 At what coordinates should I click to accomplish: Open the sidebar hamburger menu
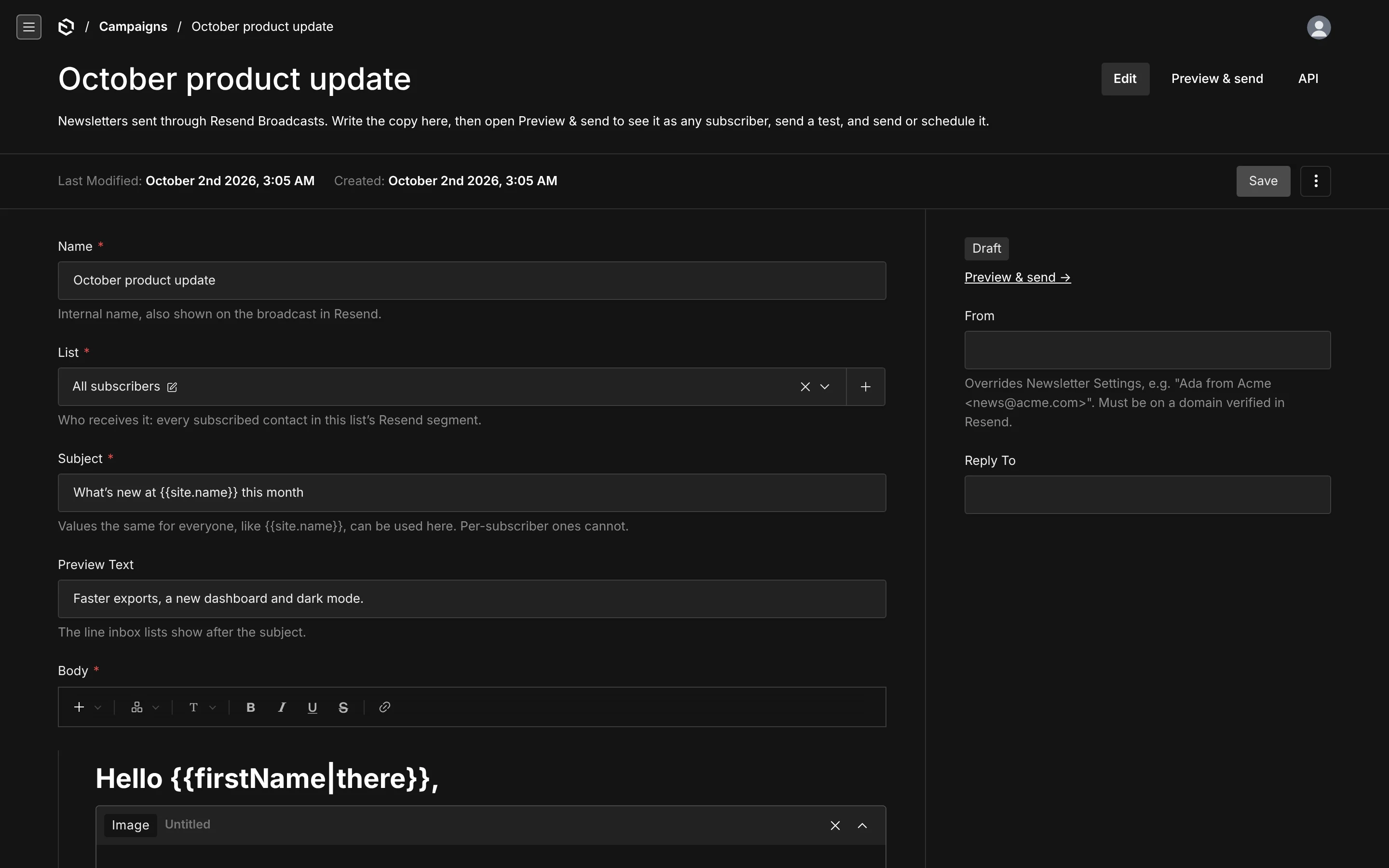click(29, 27)
